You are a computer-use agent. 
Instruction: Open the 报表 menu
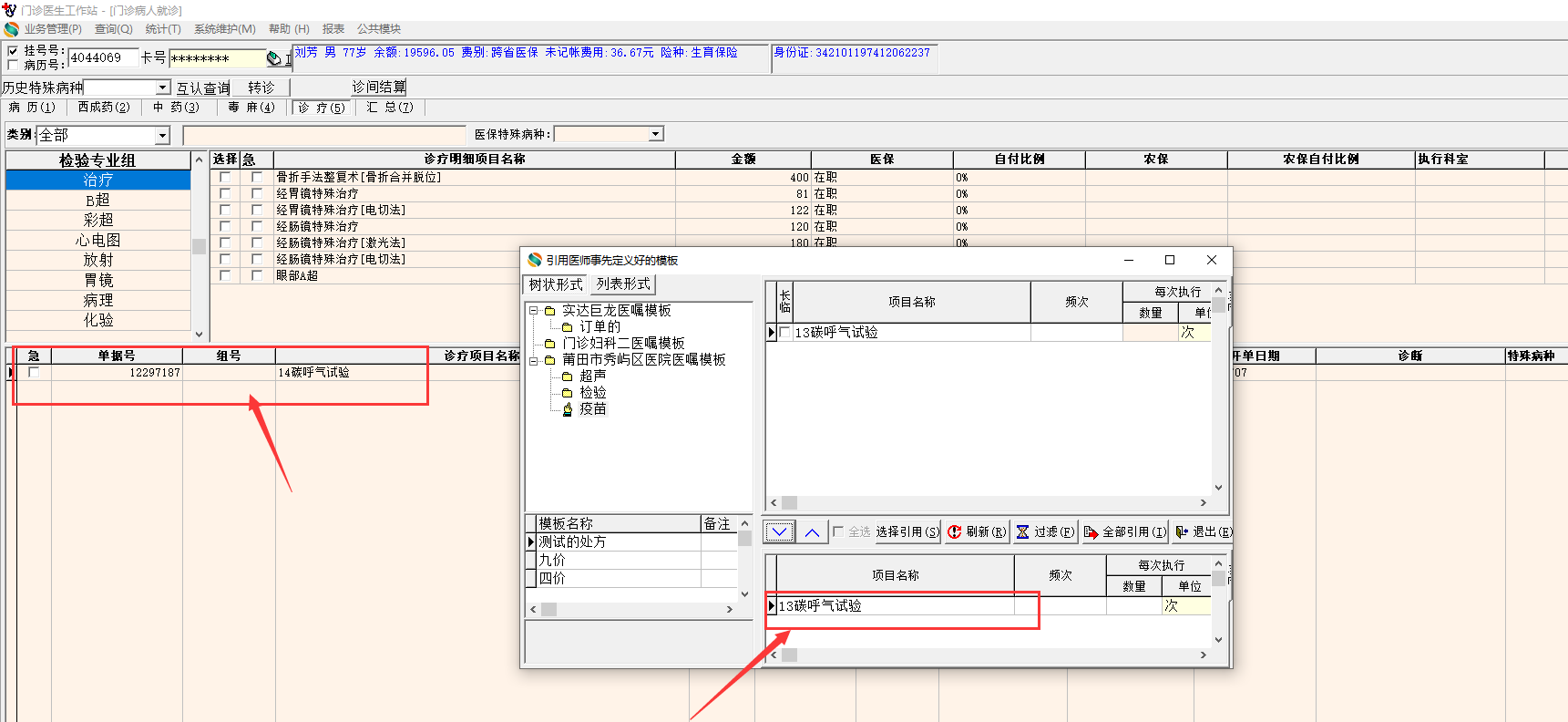[x=333, y=29]
